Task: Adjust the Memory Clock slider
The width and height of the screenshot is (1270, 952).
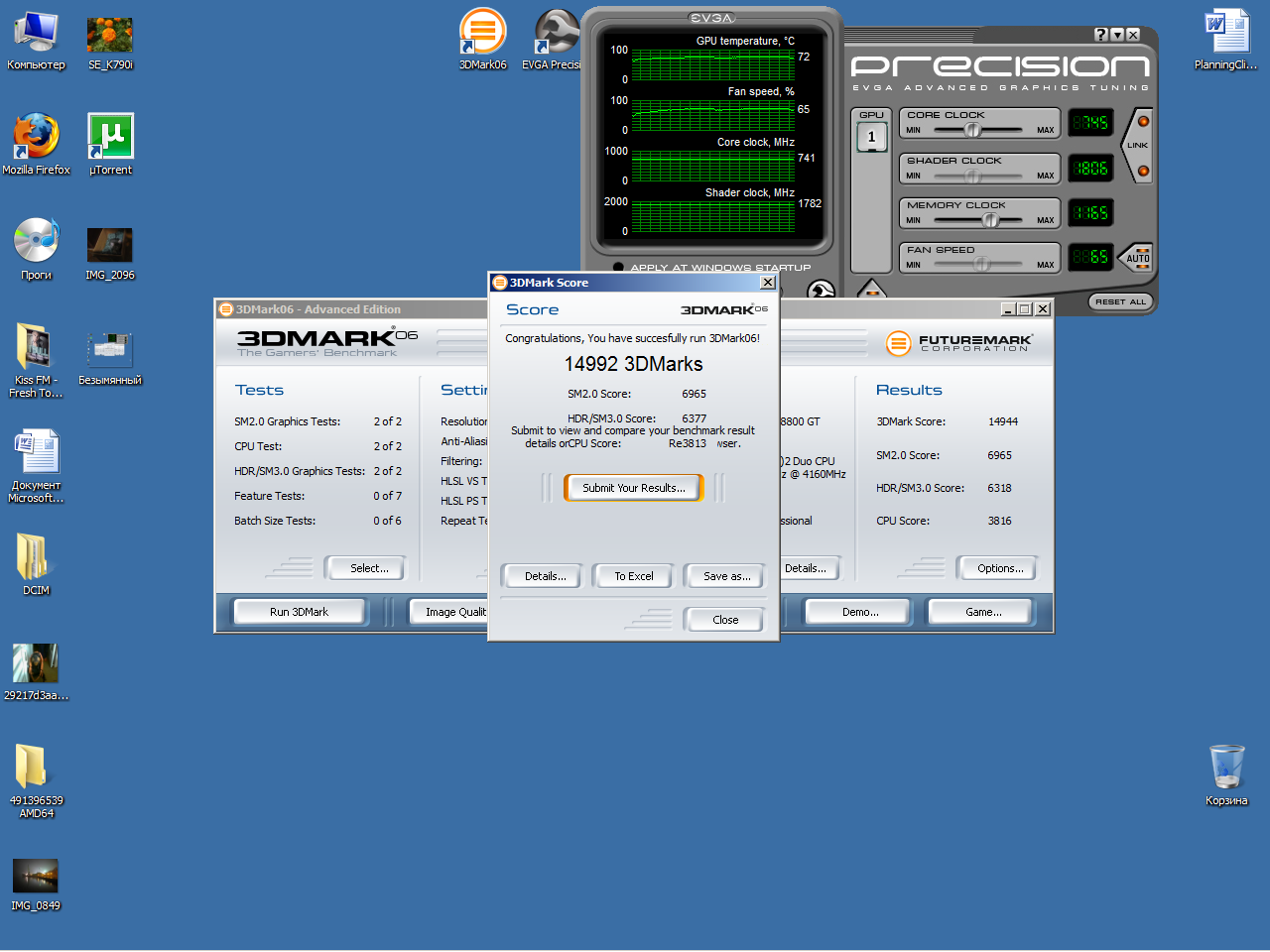Action: (x=990, y=220)
